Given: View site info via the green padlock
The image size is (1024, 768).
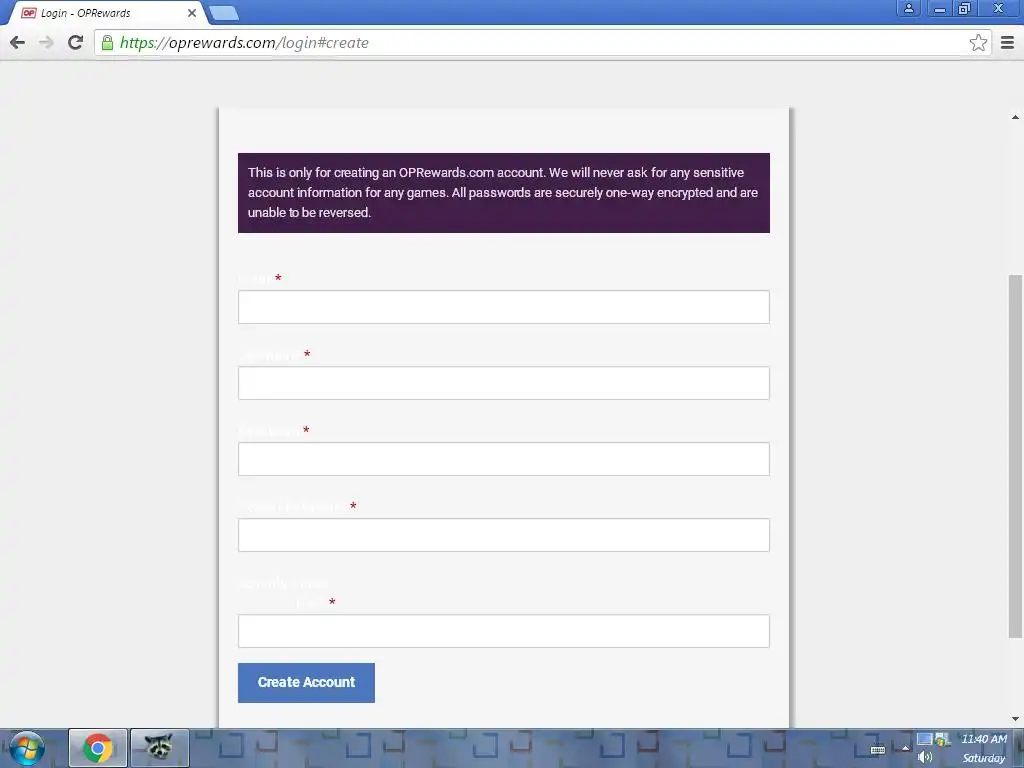Looking at the screenshot, I should [x=107, y=42].
